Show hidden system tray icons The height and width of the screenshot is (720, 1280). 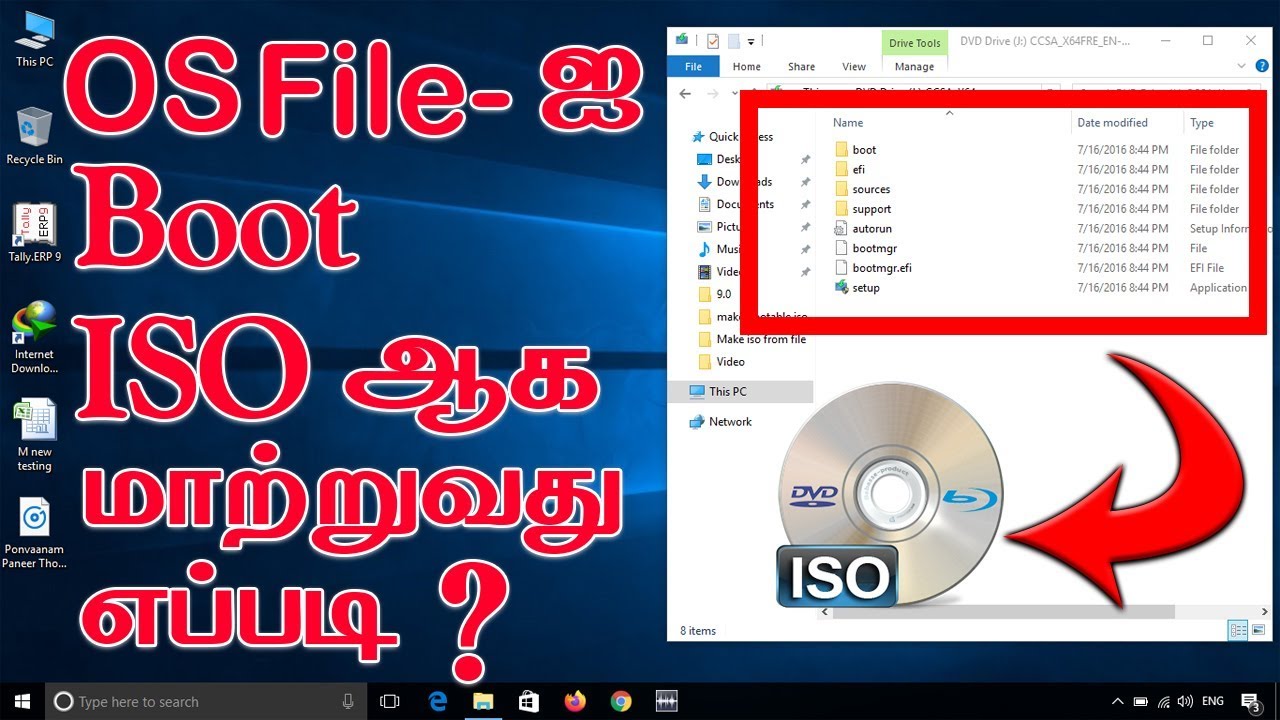pos(1116,702)
